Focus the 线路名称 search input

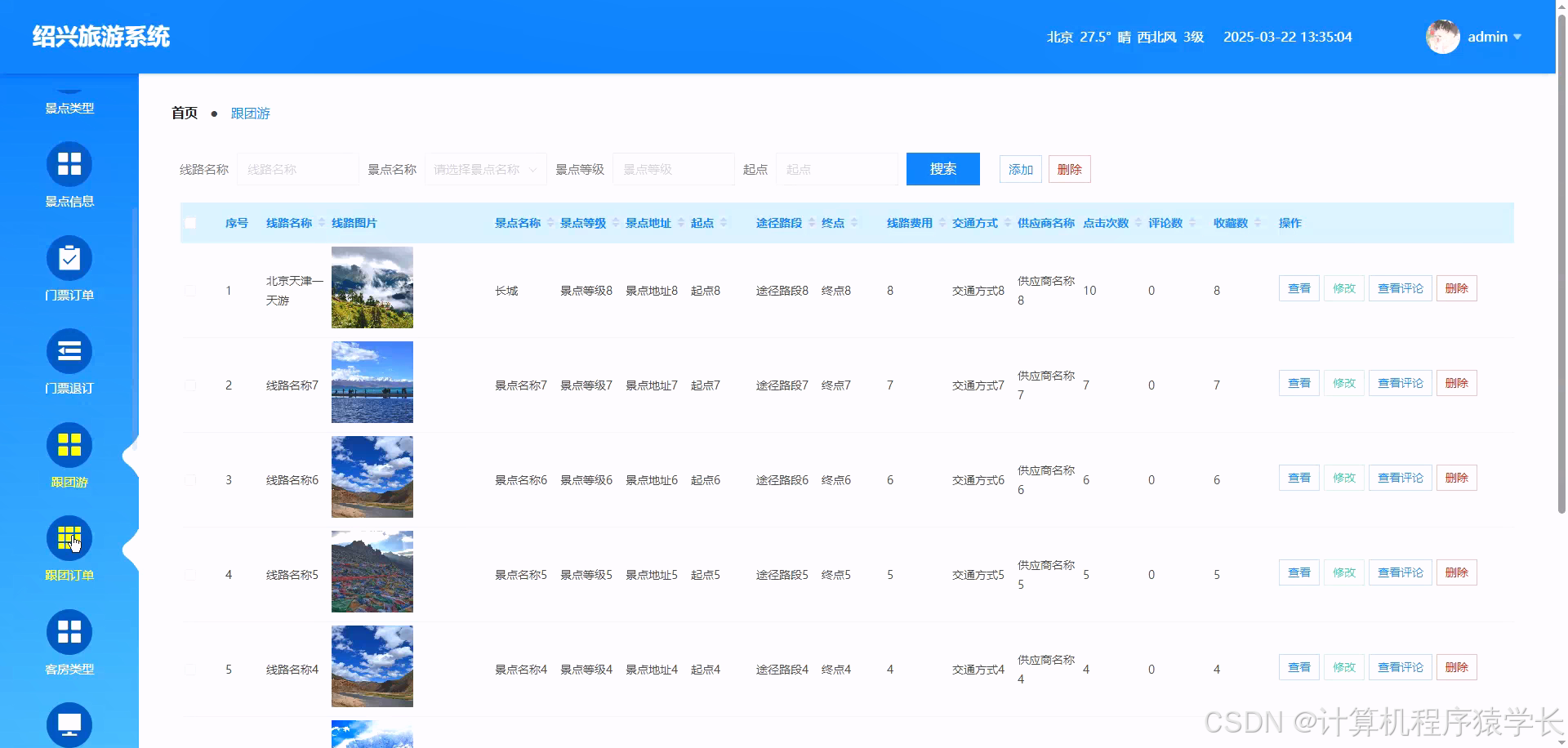tap(298, 169)
